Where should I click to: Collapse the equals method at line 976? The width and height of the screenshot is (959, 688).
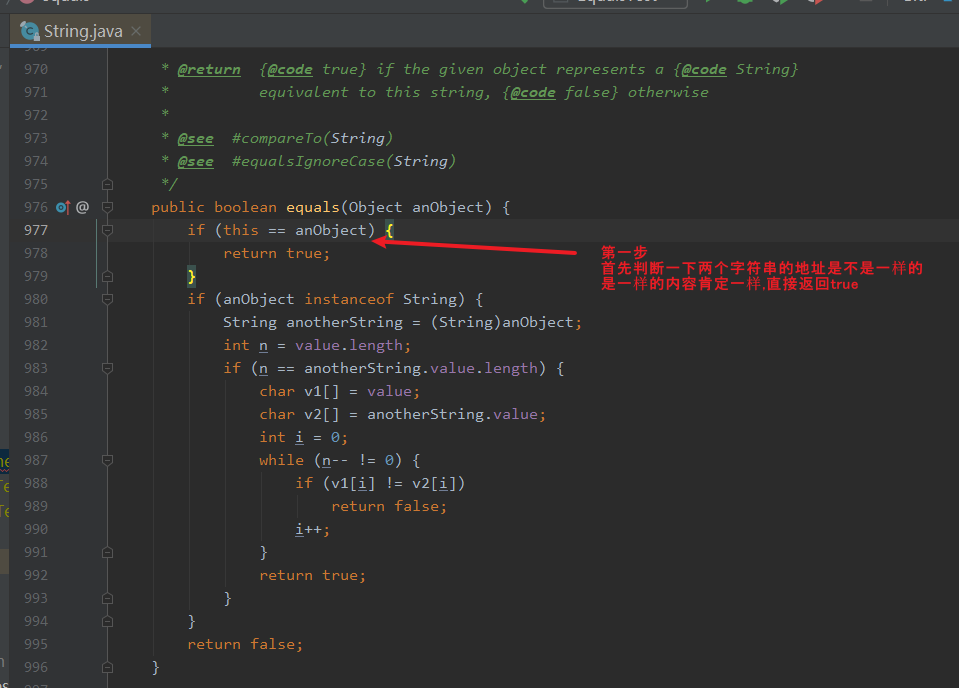click(107, 207)
